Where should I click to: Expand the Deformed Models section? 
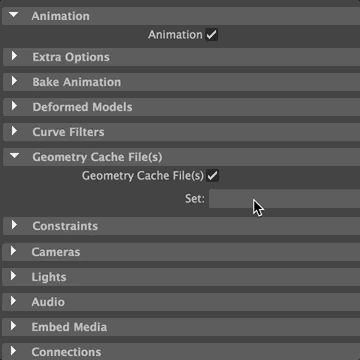[14, 106]
